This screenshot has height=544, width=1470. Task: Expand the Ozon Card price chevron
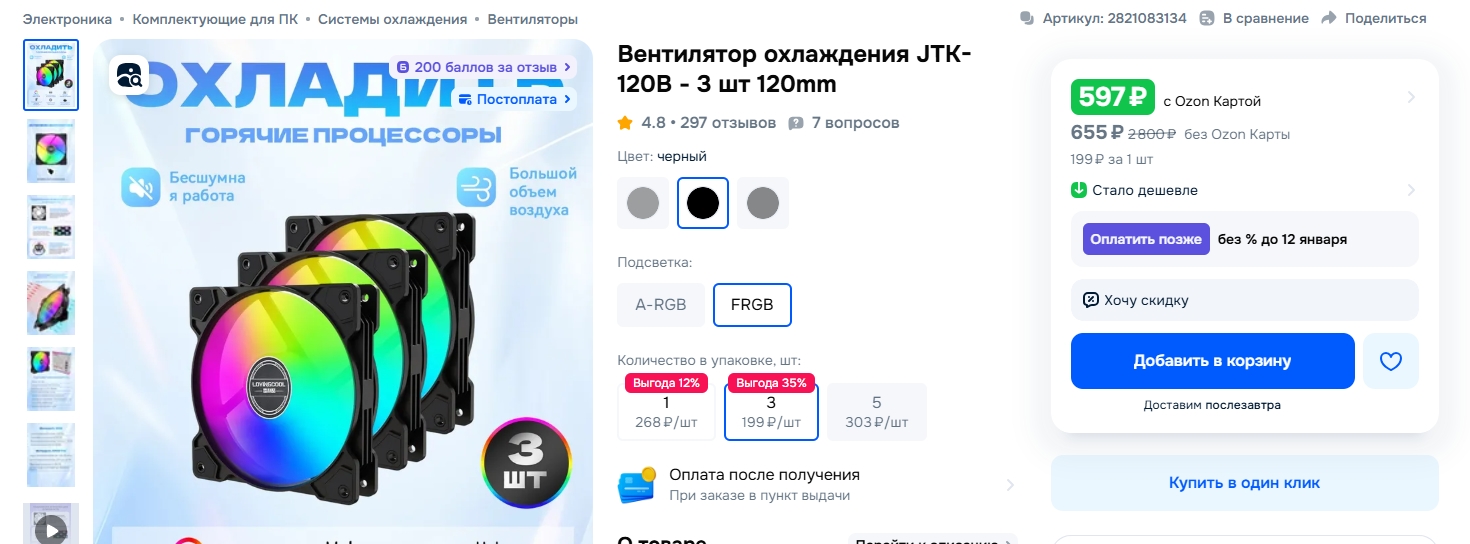pos(1411,98)
